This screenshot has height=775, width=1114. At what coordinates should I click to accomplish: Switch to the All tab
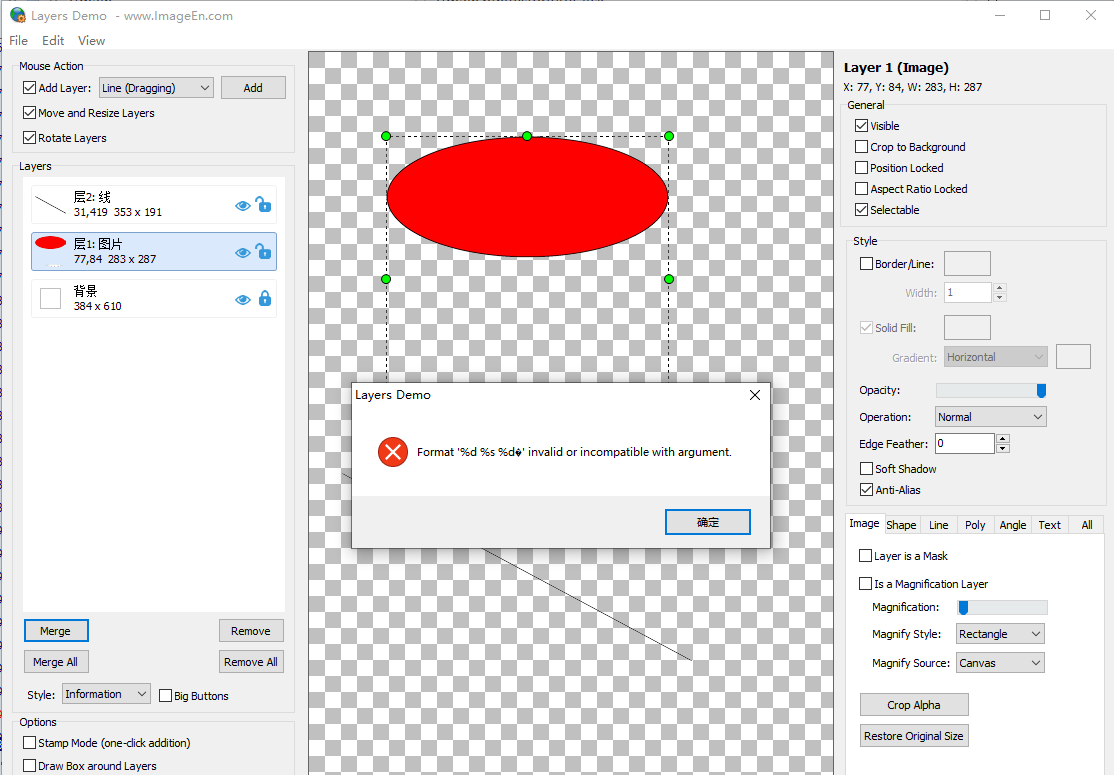click(1087, 525)
